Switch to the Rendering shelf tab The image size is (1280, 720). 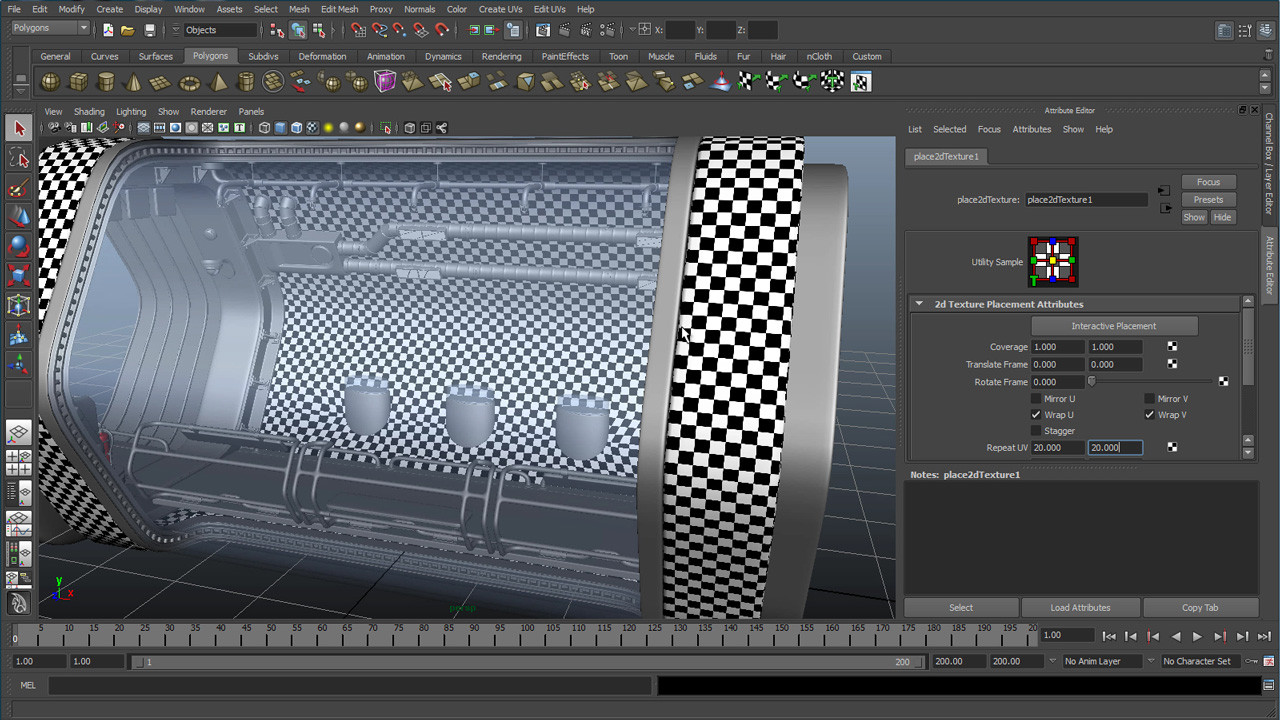click(x=501, y=56)
